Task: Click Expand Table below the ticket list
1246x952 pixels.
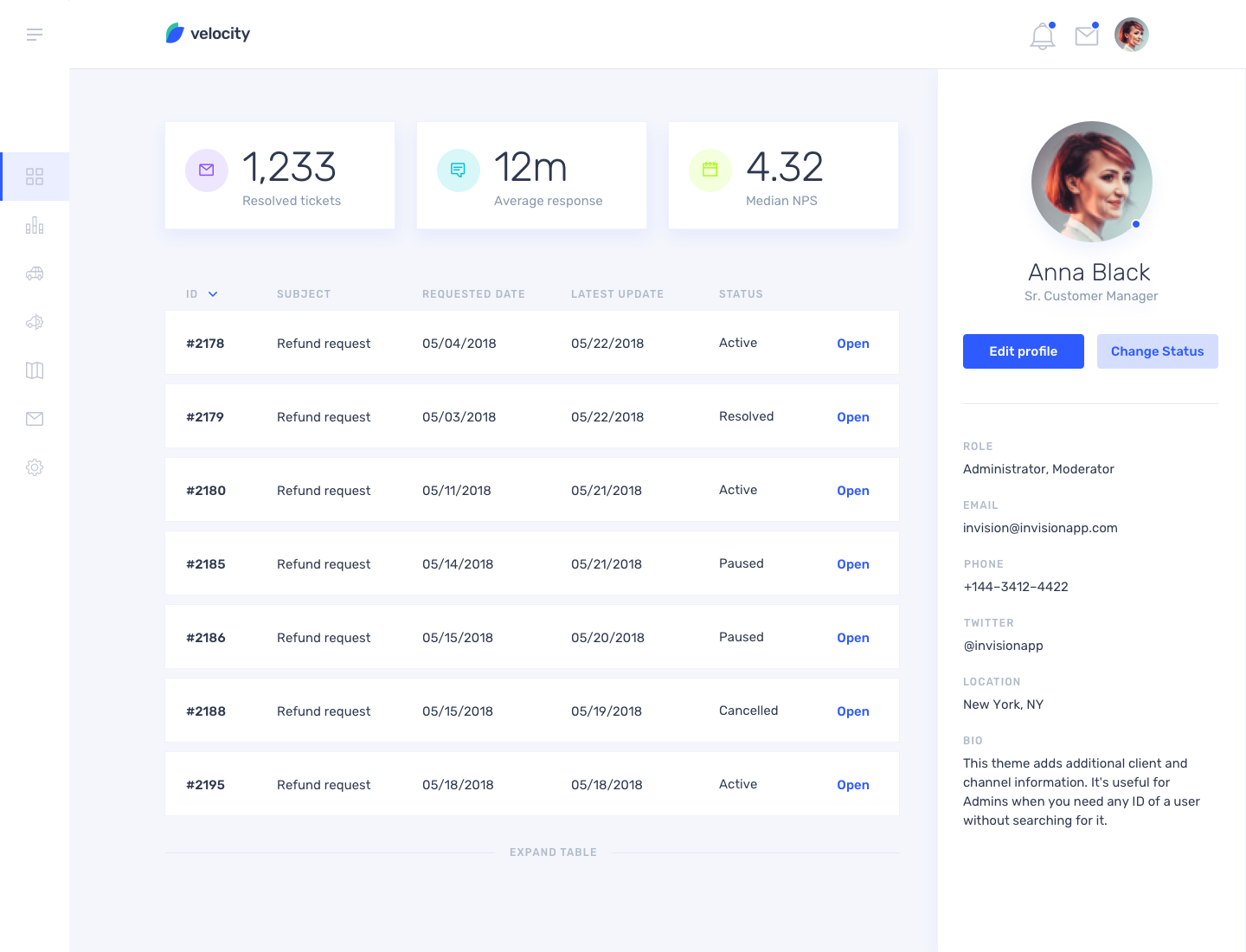Action: tap(553, 852)
